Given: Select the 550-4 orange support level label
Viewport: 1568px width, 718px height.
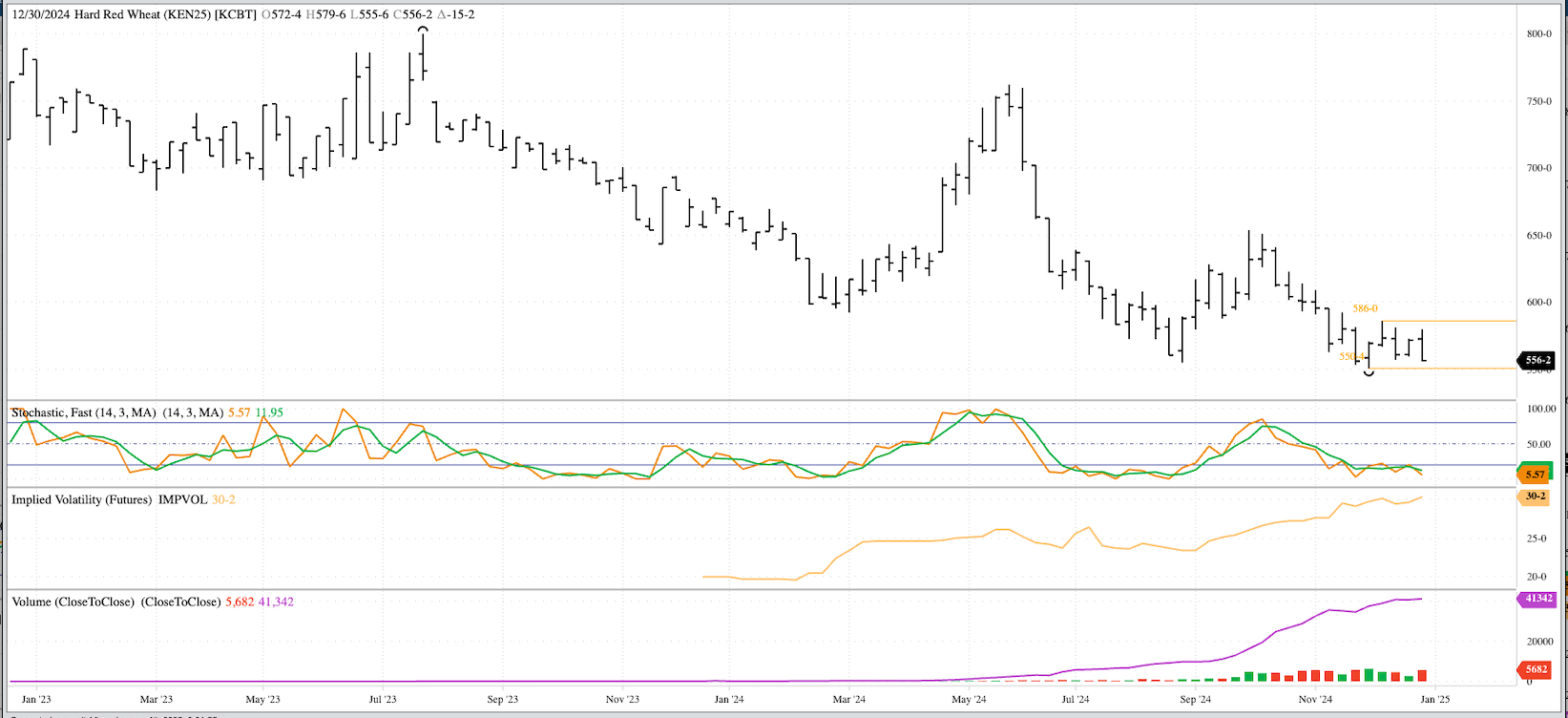Looking at the screenshot, I should tap(1351, 356).
